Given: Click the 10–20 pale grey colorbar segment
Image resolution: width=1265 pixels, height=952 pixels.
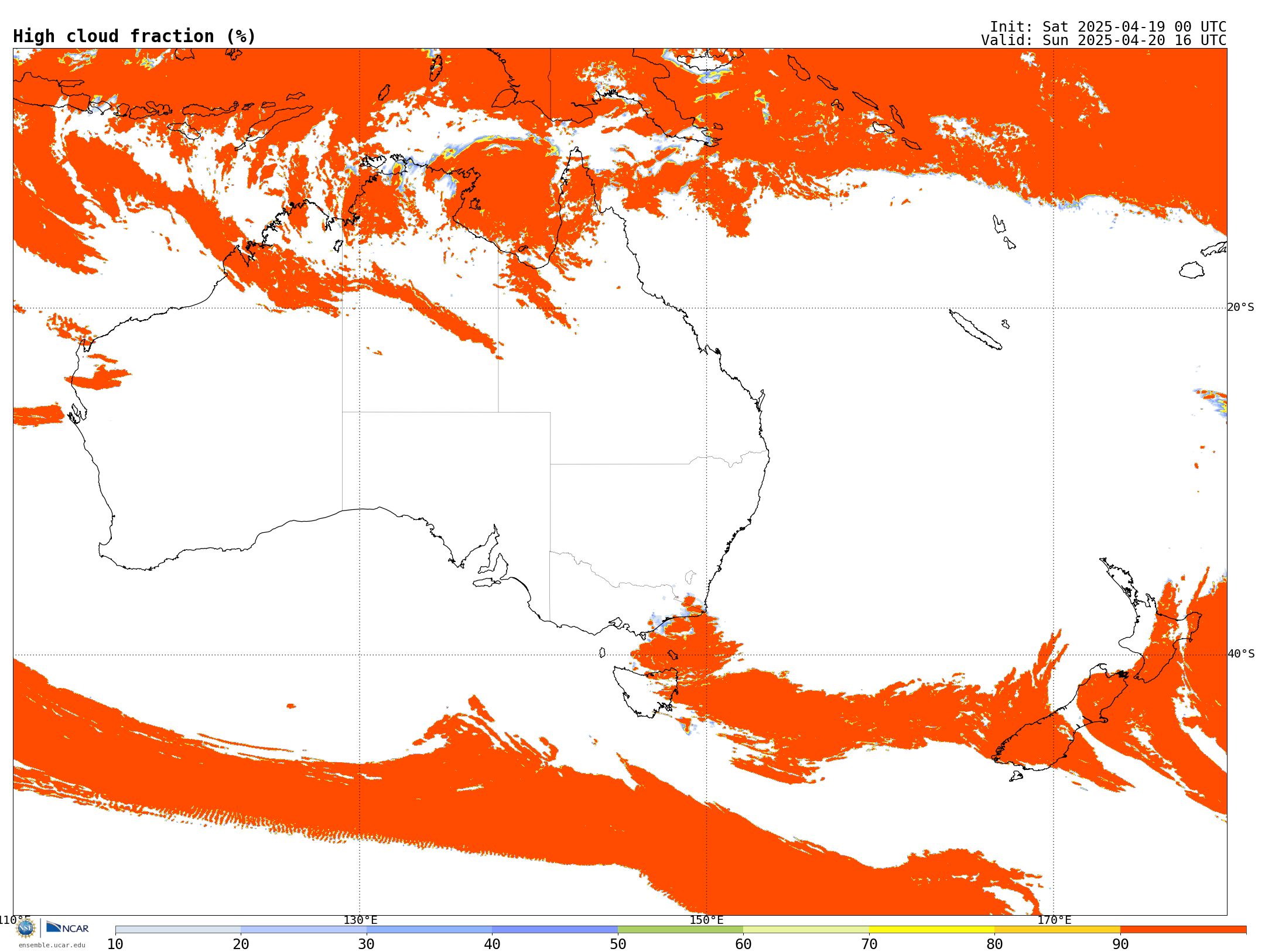Looking at the screenshot, I should 178,930.
